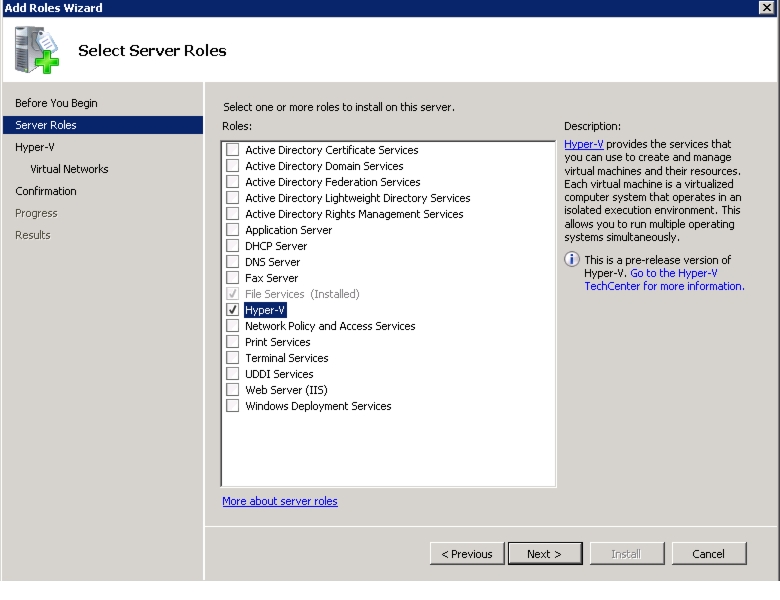Uncheck the Hyper-V role checkbox
The width and height of the screenshot is (780, 600).
coord(232,309)
